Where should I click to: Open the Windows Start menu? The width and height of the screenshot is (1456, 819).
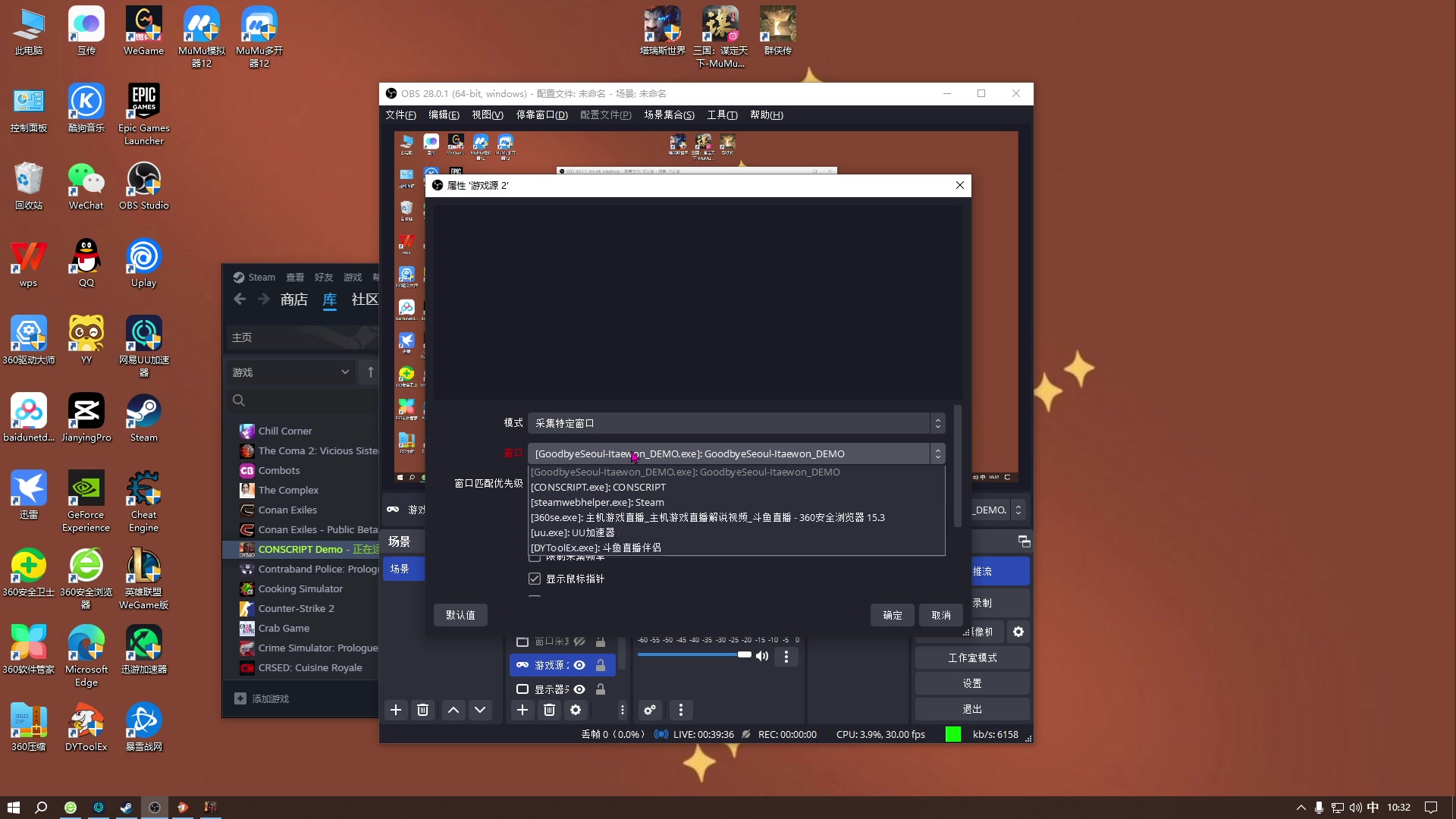tap(13, 808)
